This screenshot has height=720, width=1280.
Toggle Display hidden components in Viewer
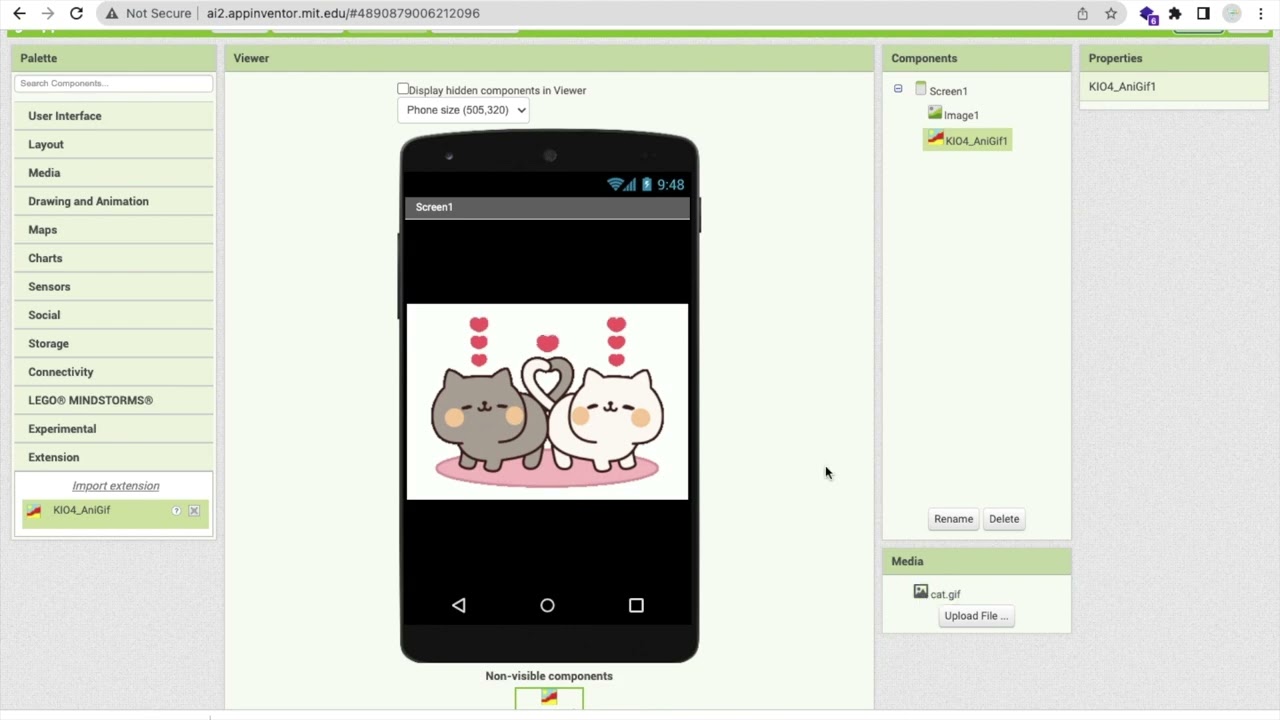click(403, 89)
